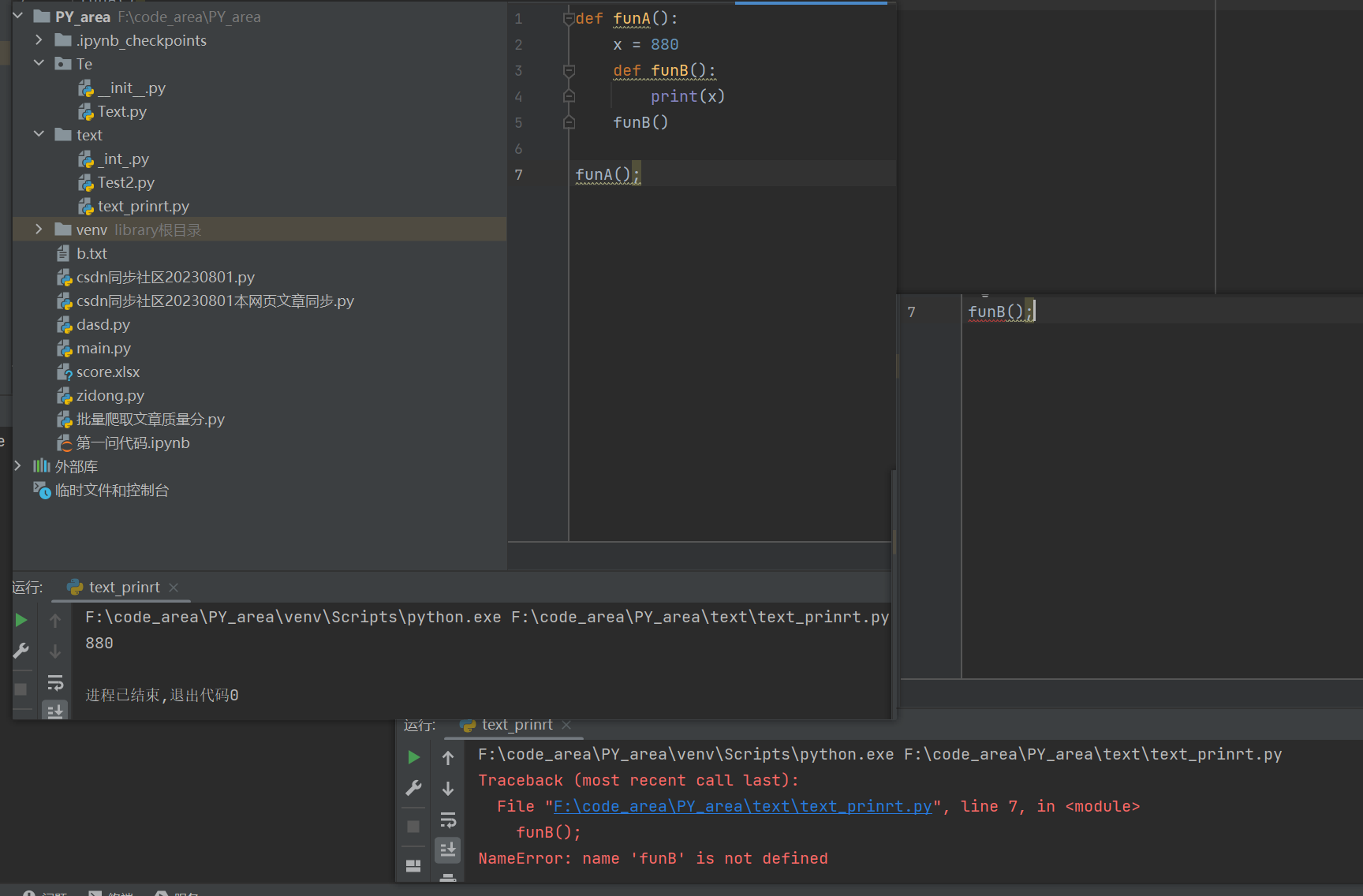1363x896 pixels.
Task: Toggle soft-wrap in the panel showing 880
Action: click(55, 682)
